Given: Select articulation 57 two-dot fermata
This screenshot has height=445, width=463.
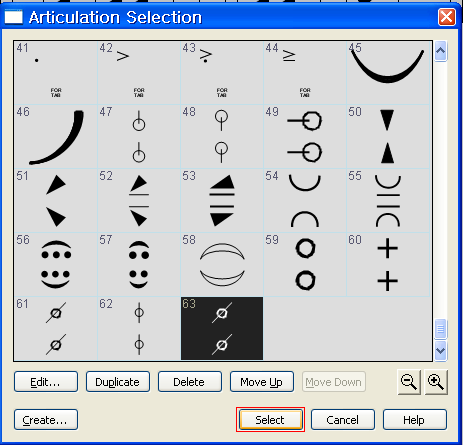Looking at the screenshot, I should tap(139, 264).
